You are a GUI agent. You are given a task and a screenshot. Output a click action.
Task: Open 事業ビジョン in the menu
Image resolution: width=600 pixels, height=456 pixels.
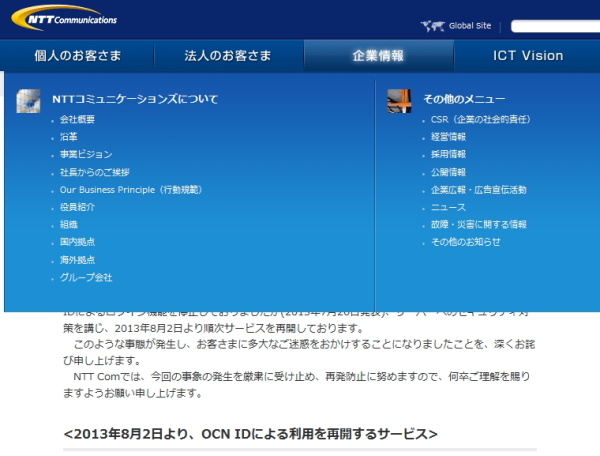(x=86, y=155)
